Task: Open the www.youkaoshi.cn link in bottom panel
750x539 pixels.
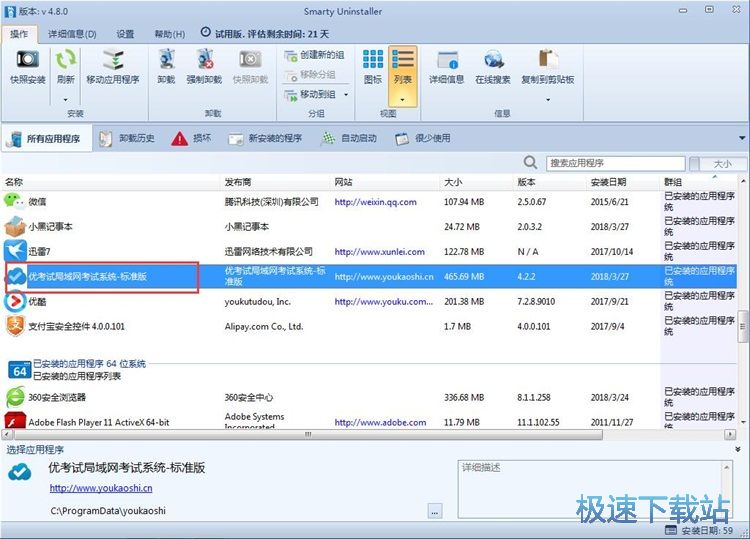Action: point(101,488)
